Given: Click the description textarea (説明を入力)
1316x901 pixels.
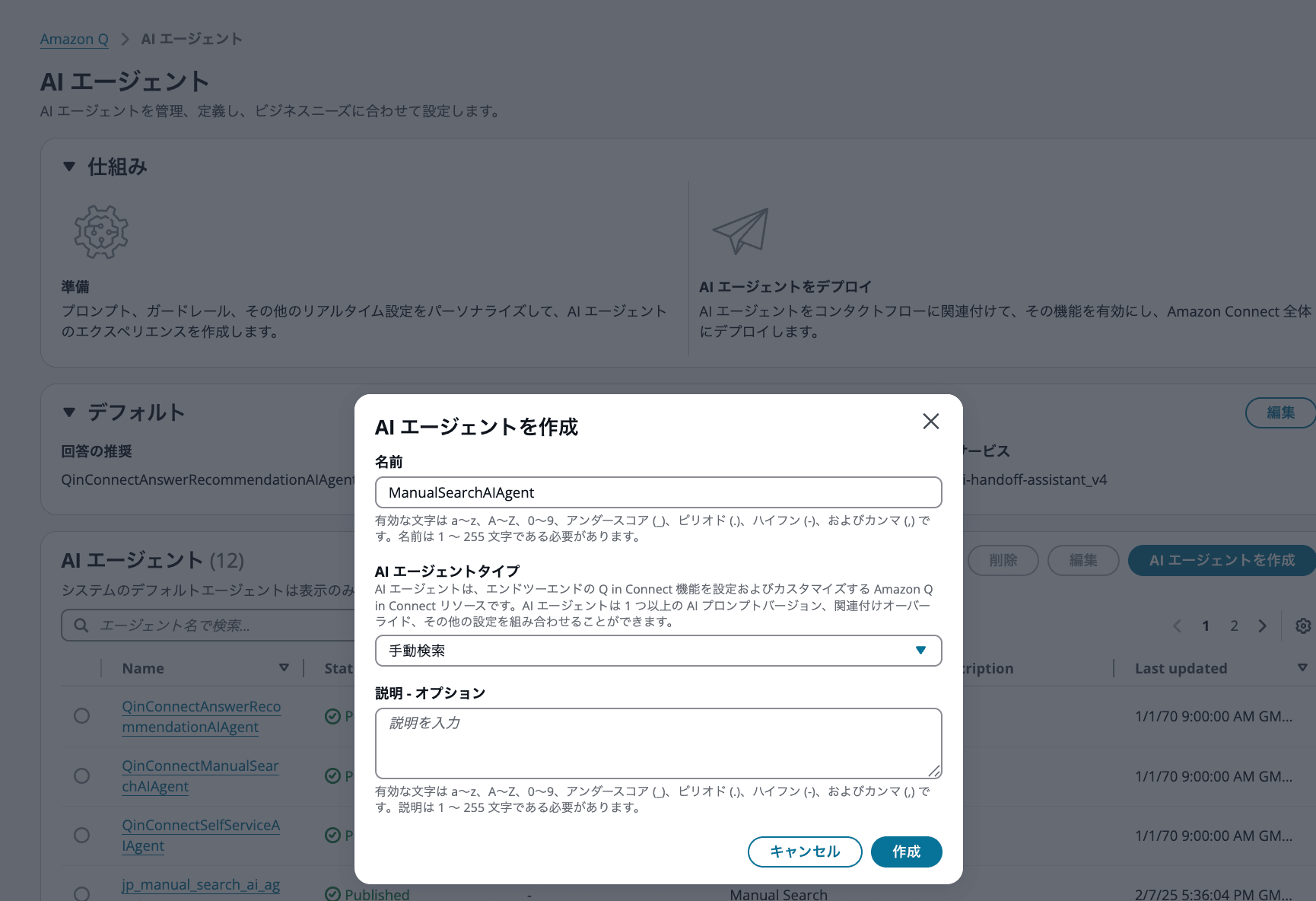Looking at the screenshot, I should [x=658, y=743].
